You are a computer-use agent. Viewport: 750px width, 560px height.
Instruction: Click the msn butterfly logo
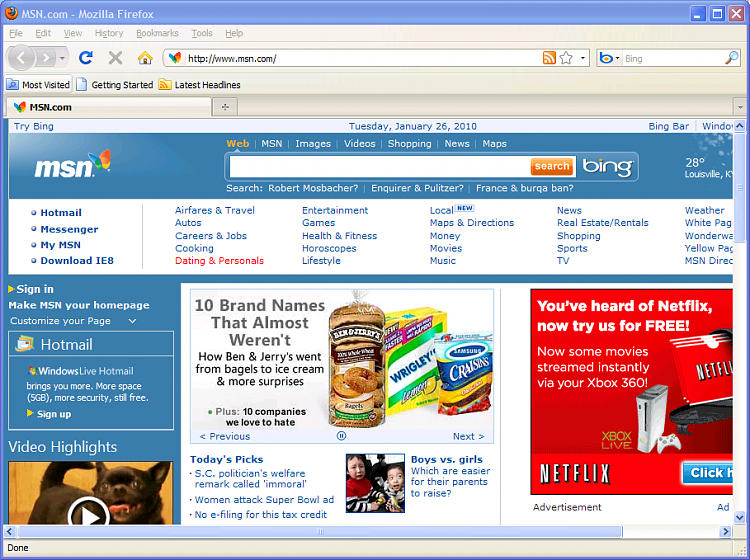point(73,165)
